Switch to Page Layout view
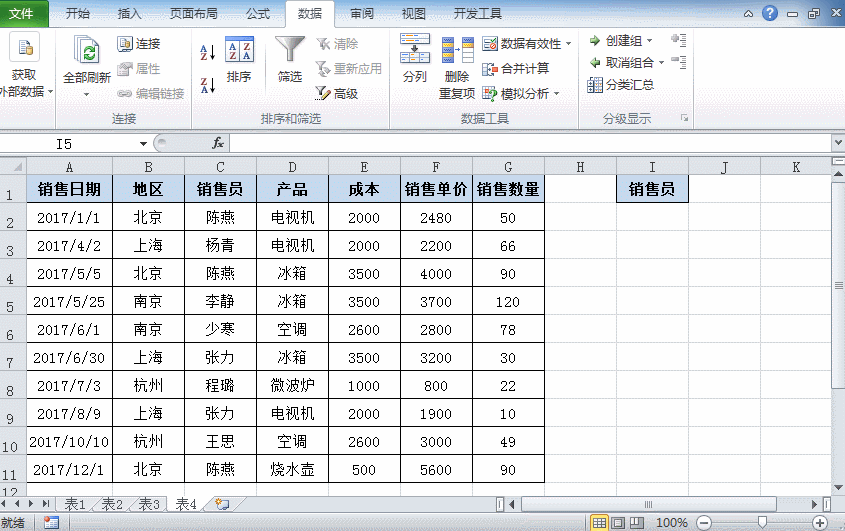Viewport: 845px width, 531px height. point(618,522)
